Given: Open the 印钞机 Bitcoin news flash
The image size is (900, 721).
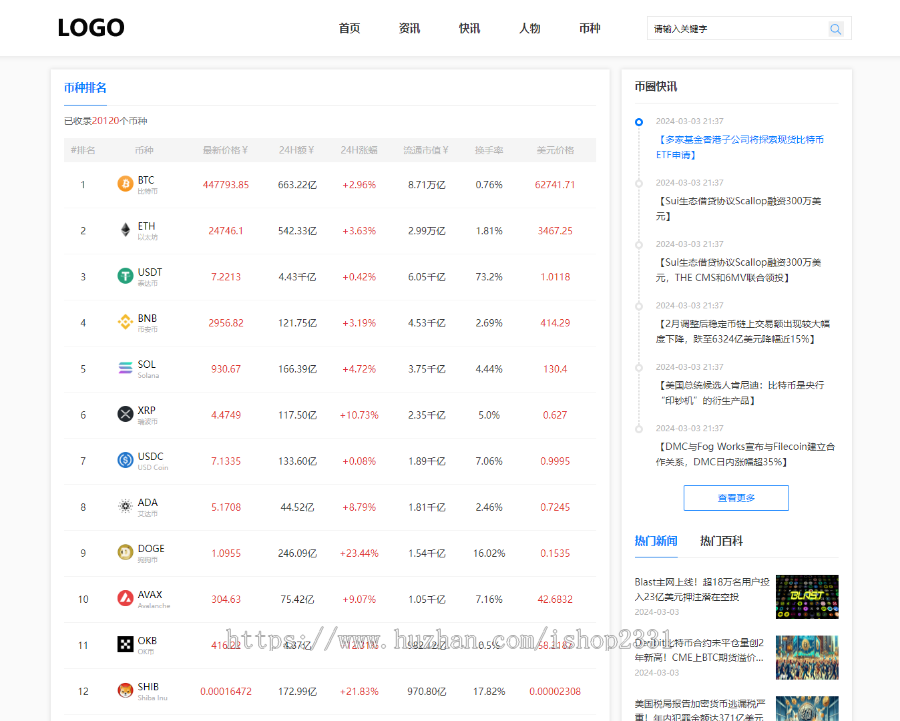Looking at the screenshot, I should (740, 393).
